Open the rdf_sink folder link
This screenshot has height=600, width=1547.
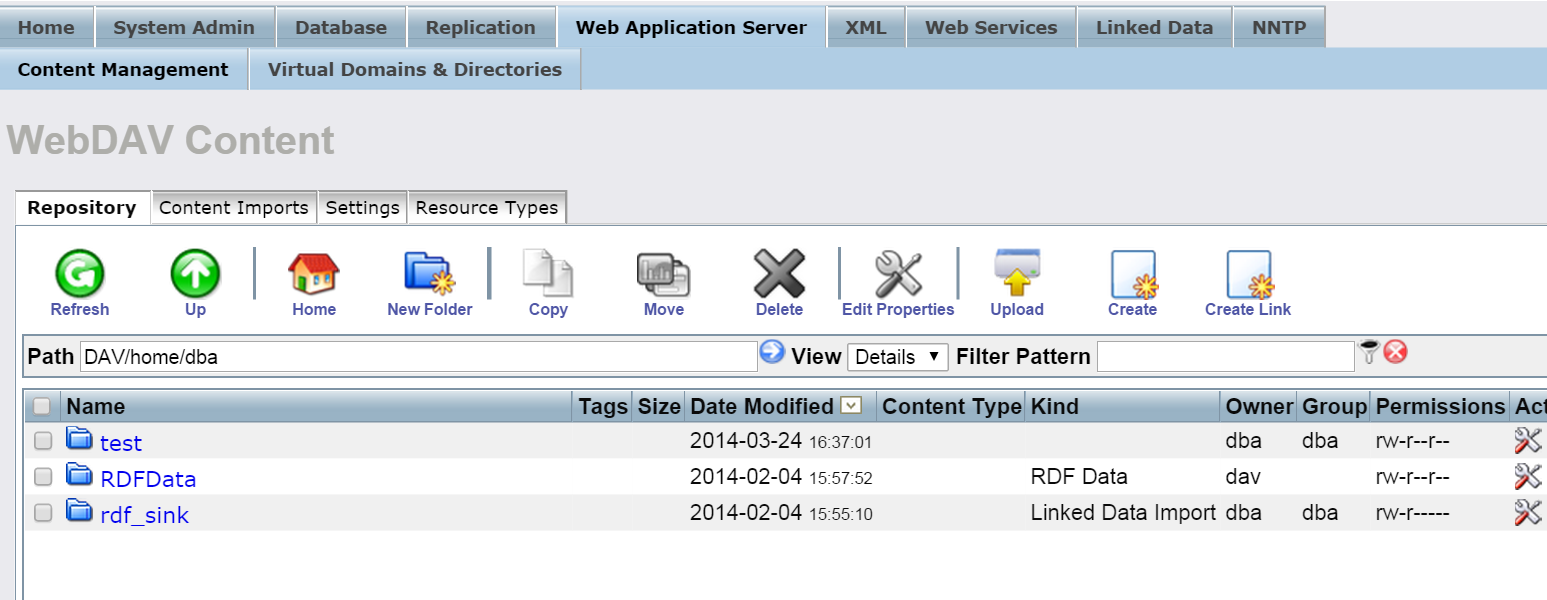click(x=144, y=515)
